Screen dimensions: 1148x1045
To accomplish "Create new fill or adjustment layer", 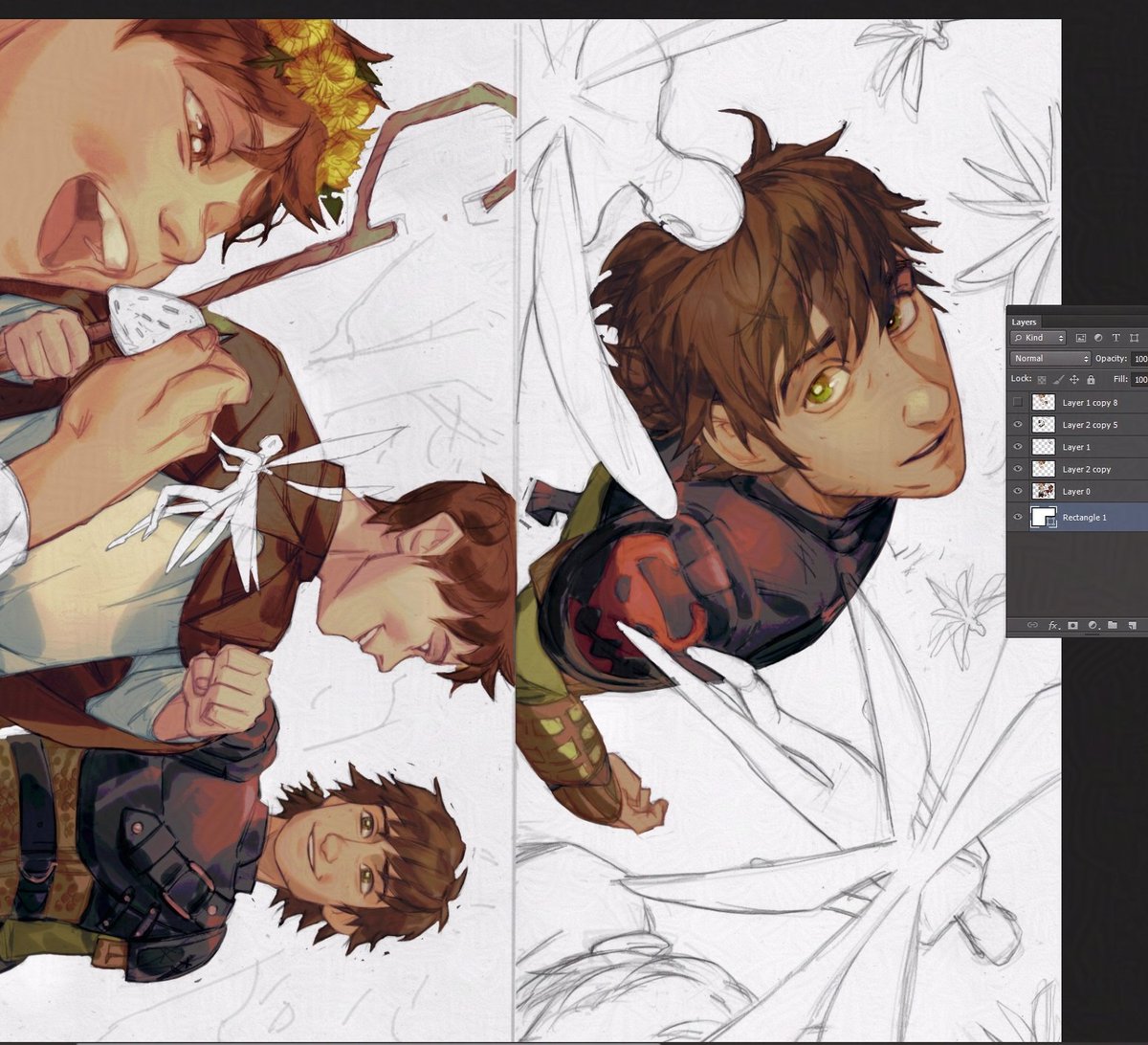I will [x=1093, y=625].
